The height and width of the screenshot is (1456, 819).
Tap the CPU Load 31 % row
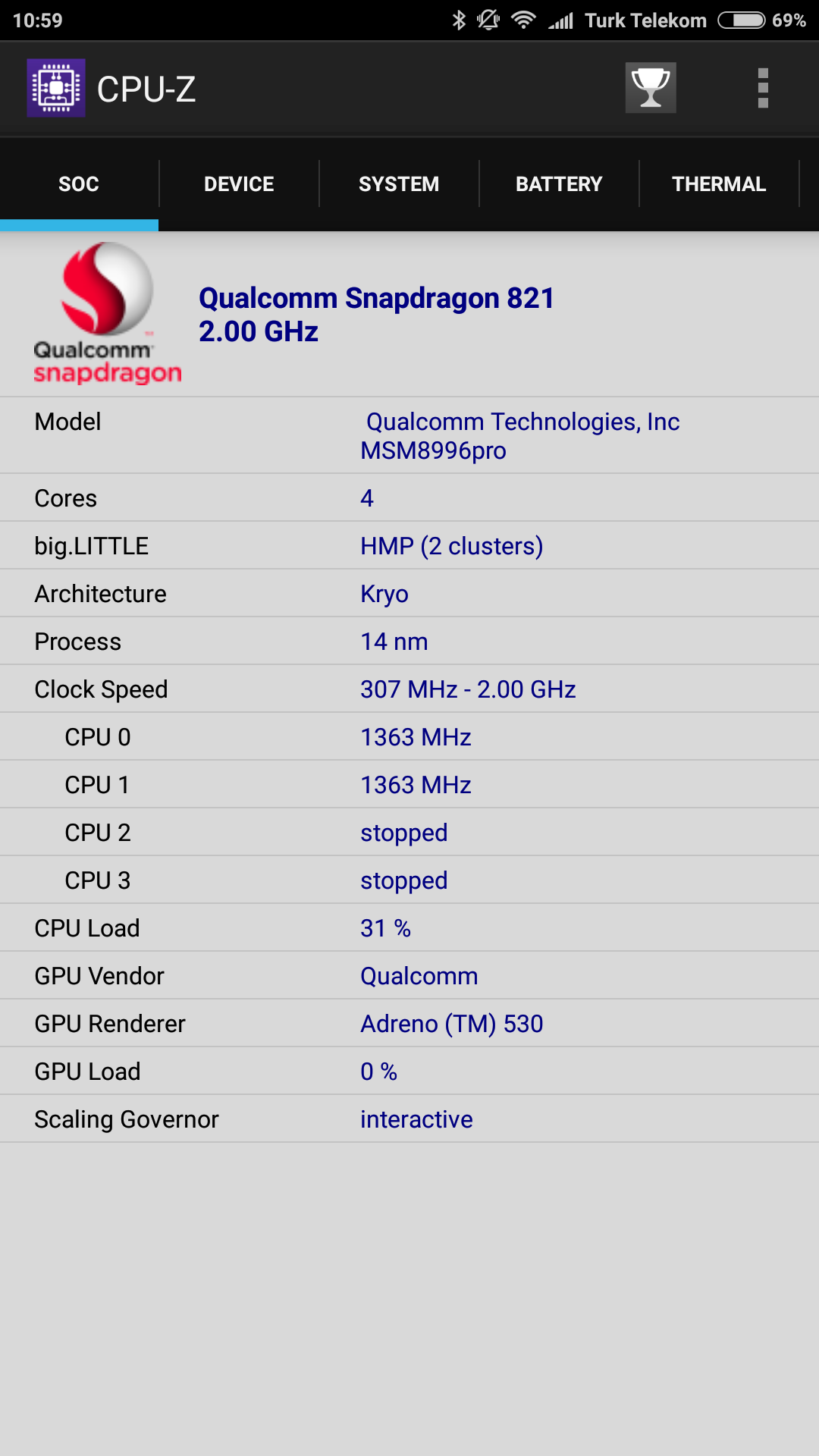coord(409,927)
